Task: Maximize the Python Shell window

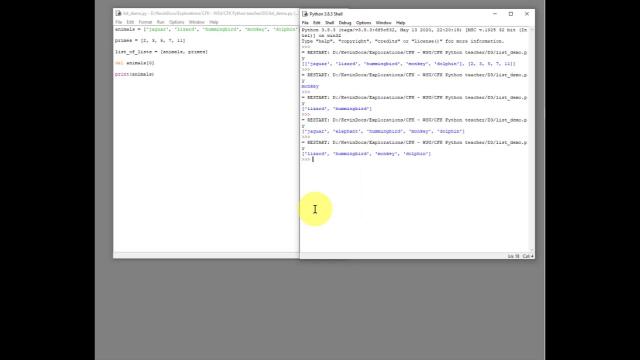Action: pyautogui.click(x=511, y=14)
